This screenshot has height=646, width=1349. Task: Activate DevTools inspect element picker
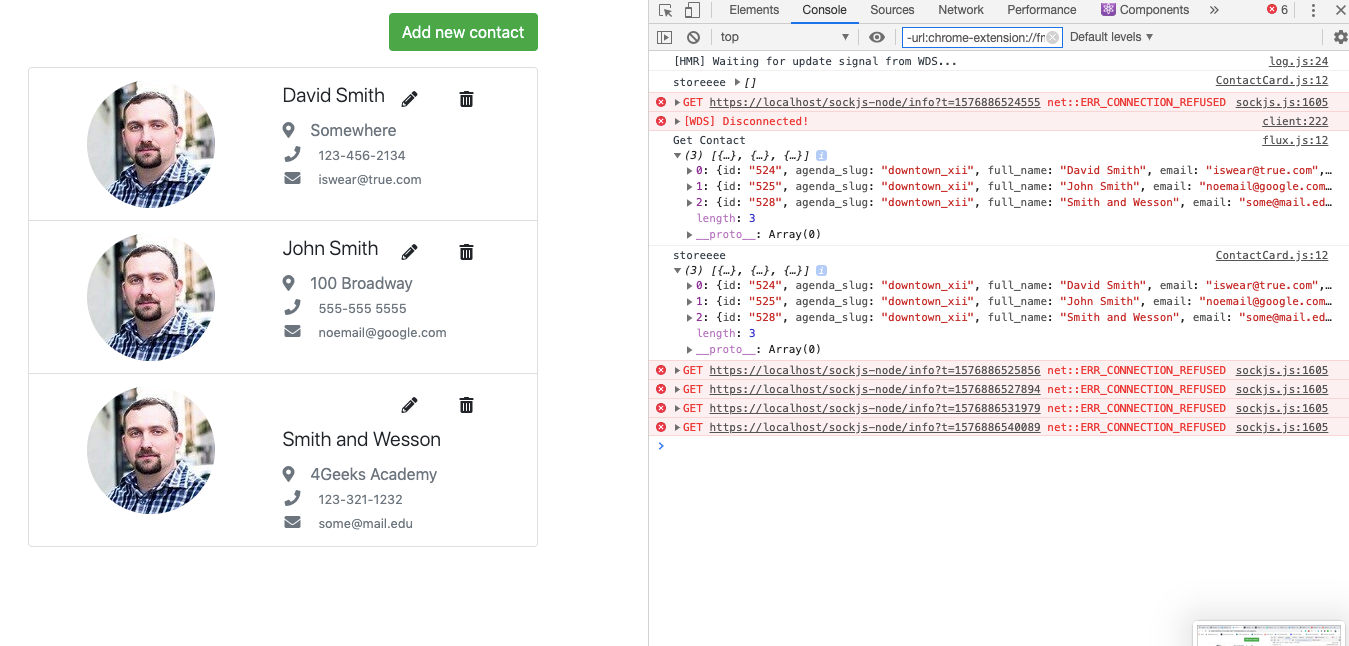pyautogui.click(x=666, y=10)
